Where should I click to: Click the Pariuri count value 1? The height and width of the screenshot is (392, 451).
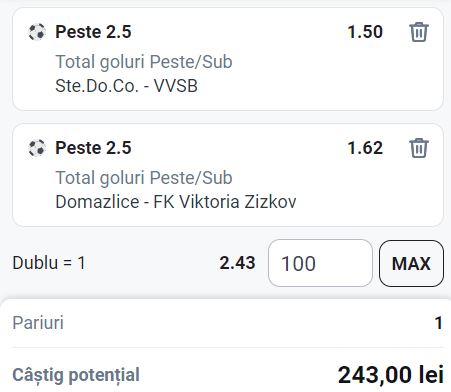click(x=439, y=323)
